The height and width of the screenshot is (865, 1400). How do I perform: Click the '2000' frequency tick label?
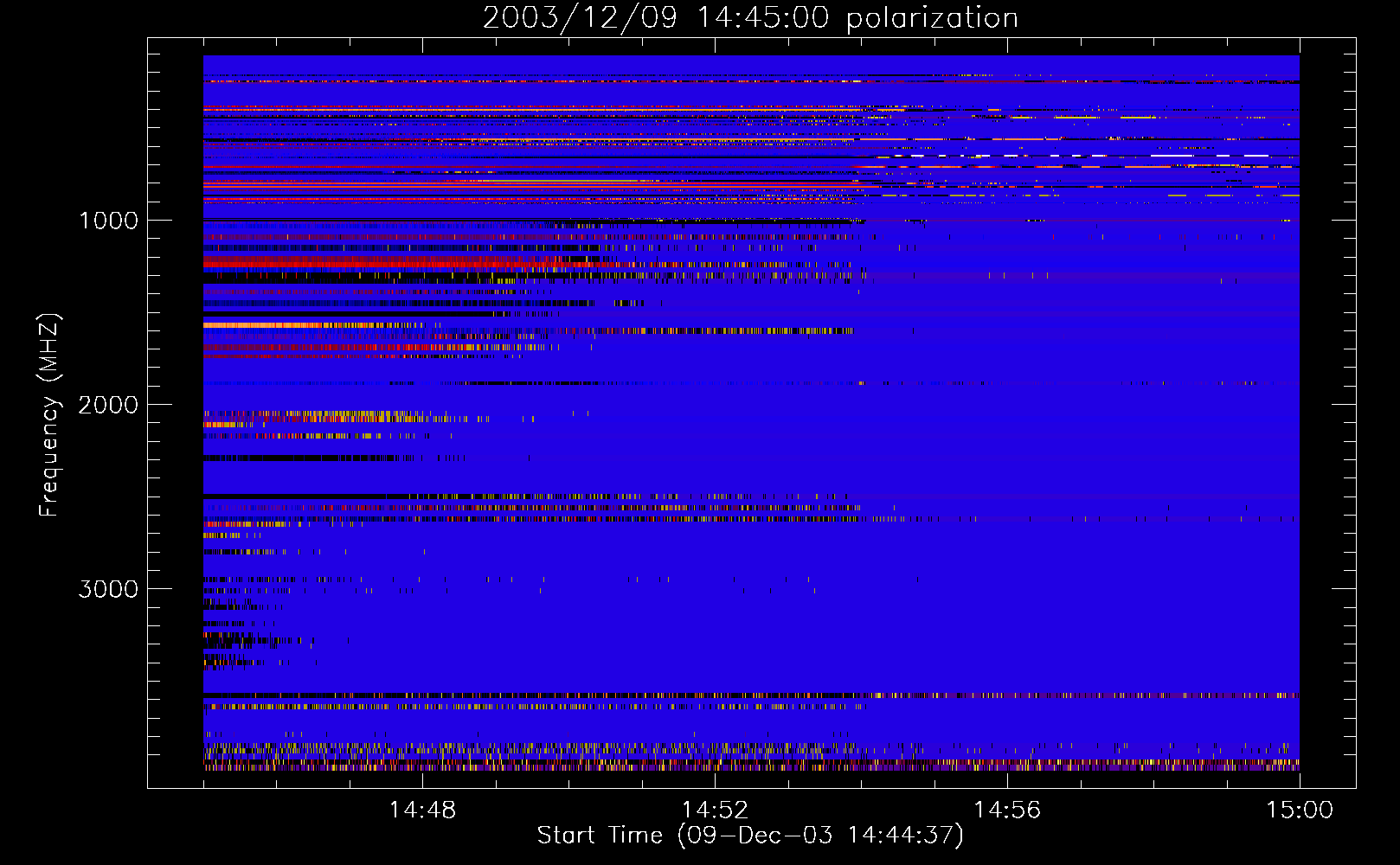108,405
